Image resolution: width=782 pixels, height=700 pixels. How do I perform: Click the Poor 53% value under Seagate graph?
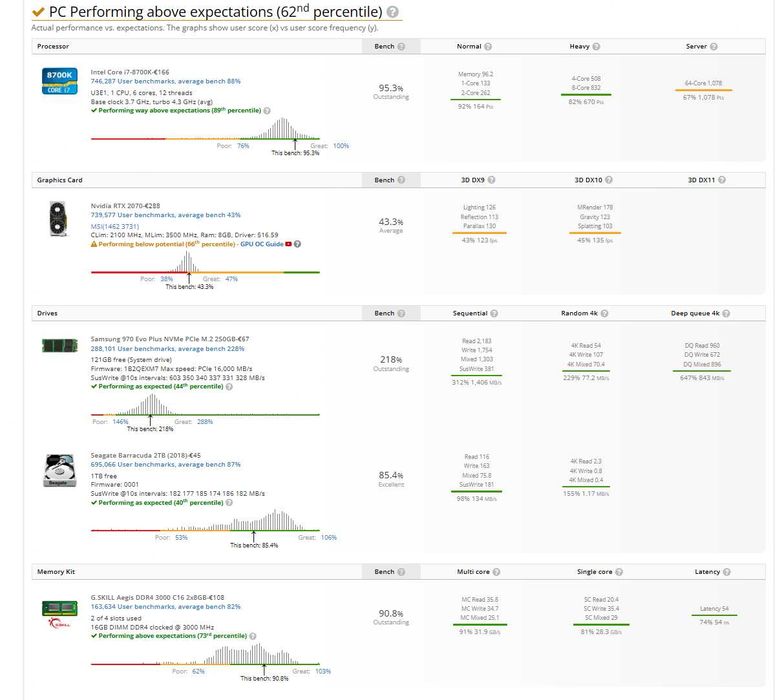coord(182,538)
